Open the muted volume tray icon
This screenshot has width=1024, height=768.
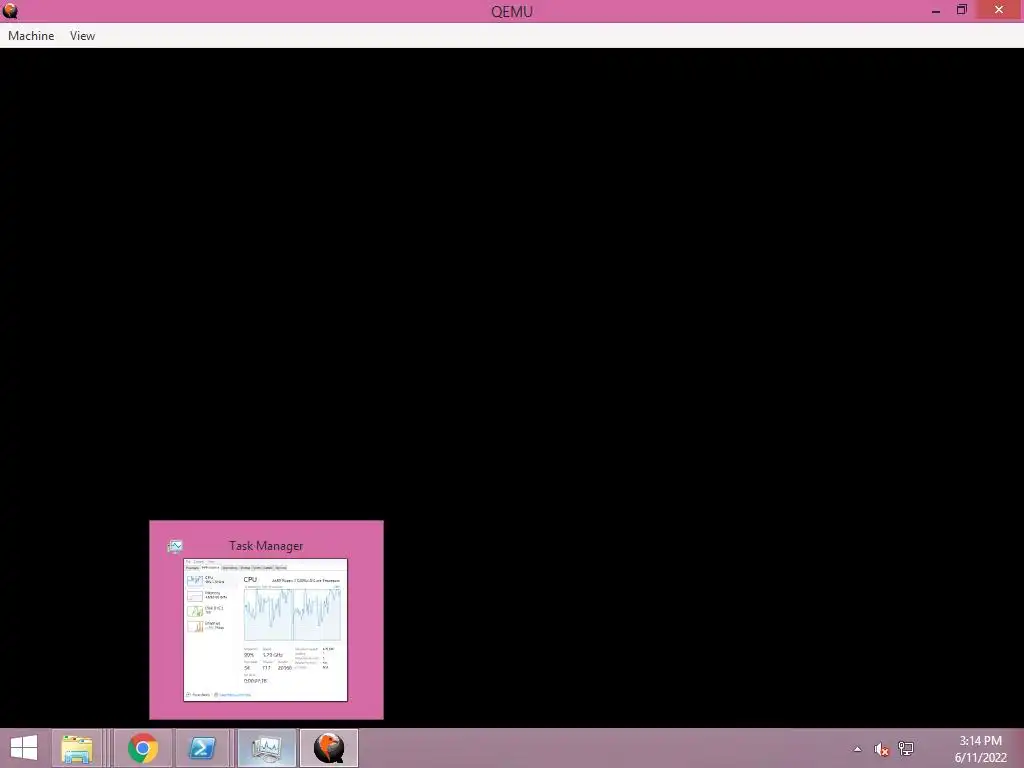tap(882, 749)
